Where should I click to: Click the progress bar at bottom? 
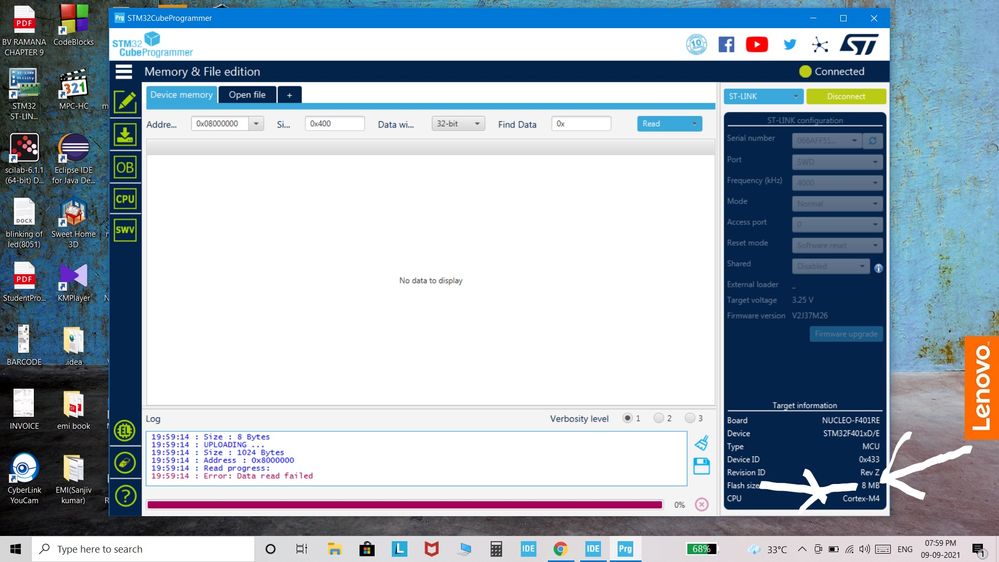(405, 505)
